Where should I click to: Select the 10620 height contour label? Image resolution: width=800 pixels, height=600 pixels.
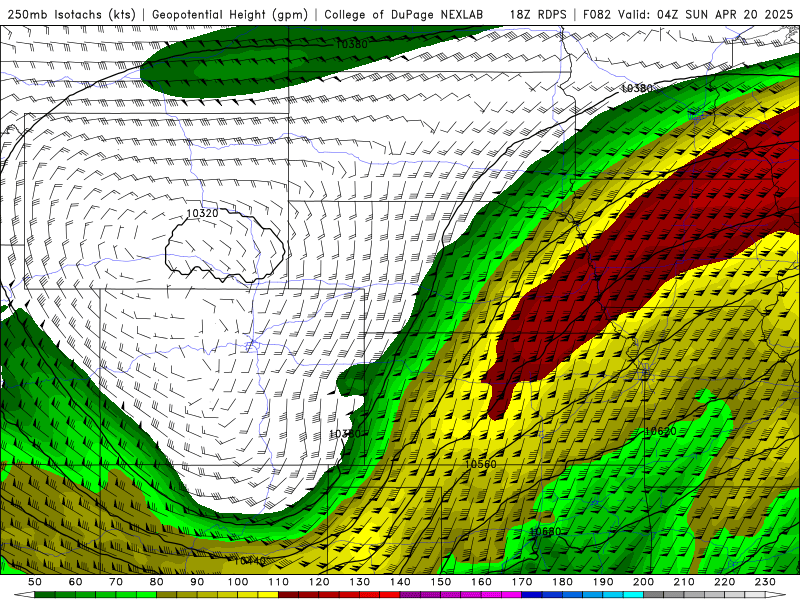coord(661,432)
